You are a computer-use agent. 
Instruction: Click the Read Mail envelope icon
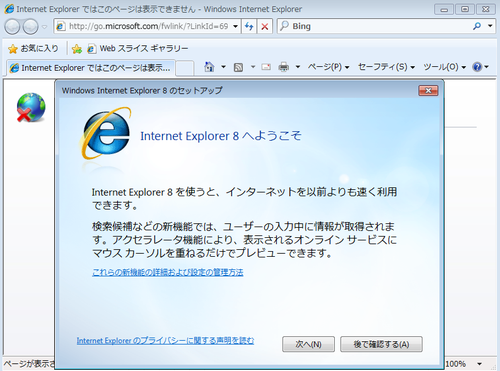click(x=266, y=67)
